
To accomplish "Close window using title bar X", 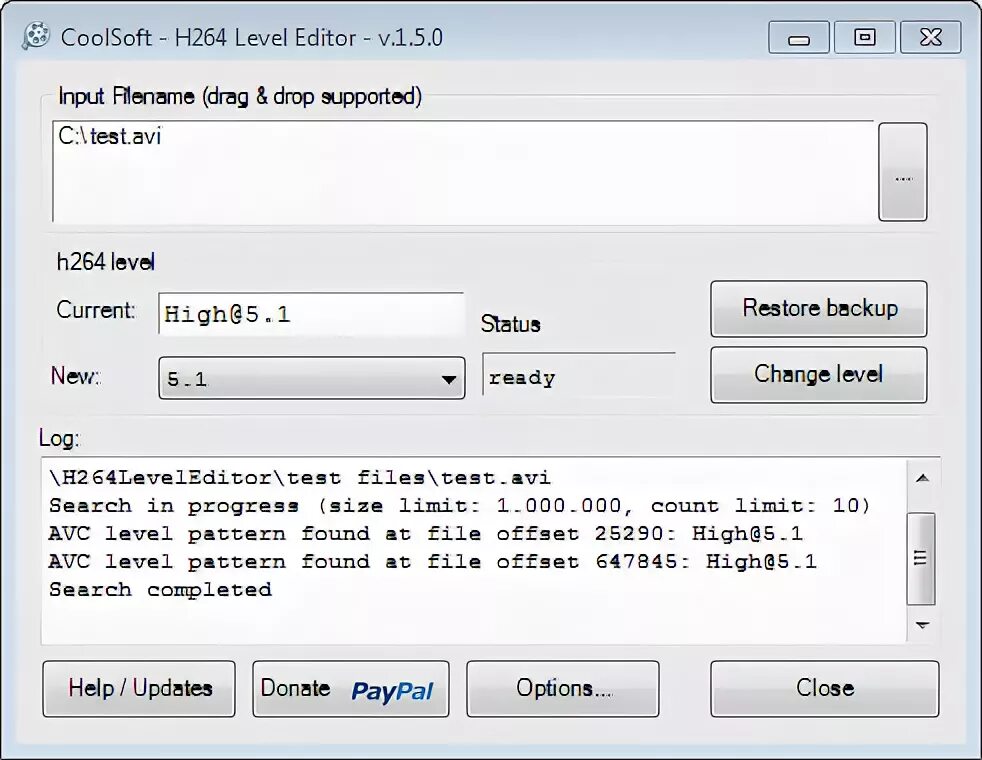I will (931, 38).
